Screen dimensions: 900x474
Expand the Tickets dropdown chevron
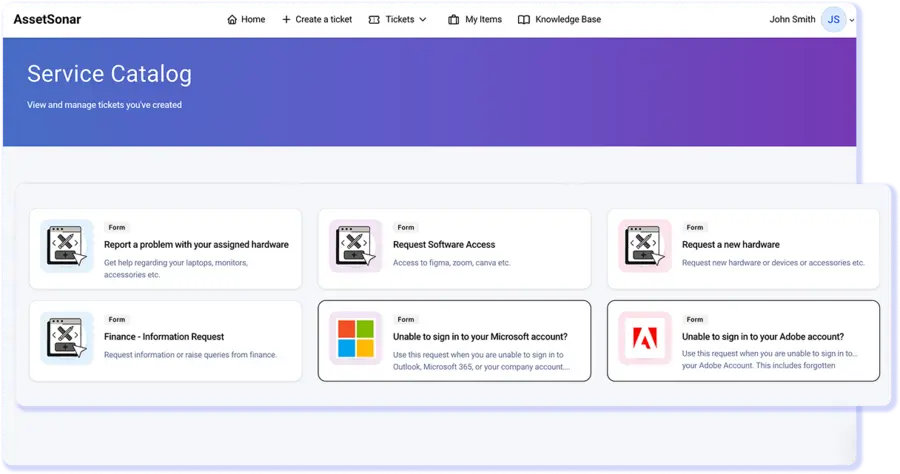coord(423,20)
